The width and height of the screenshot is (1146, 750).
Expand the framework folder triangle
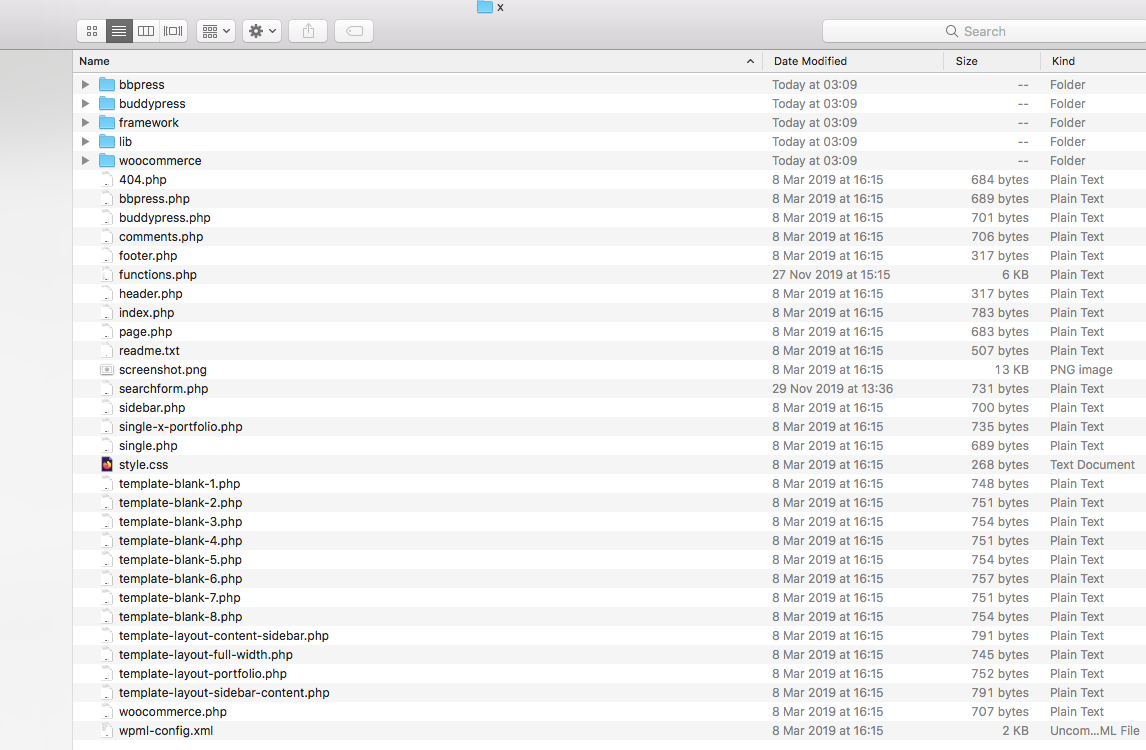(86, 123)
